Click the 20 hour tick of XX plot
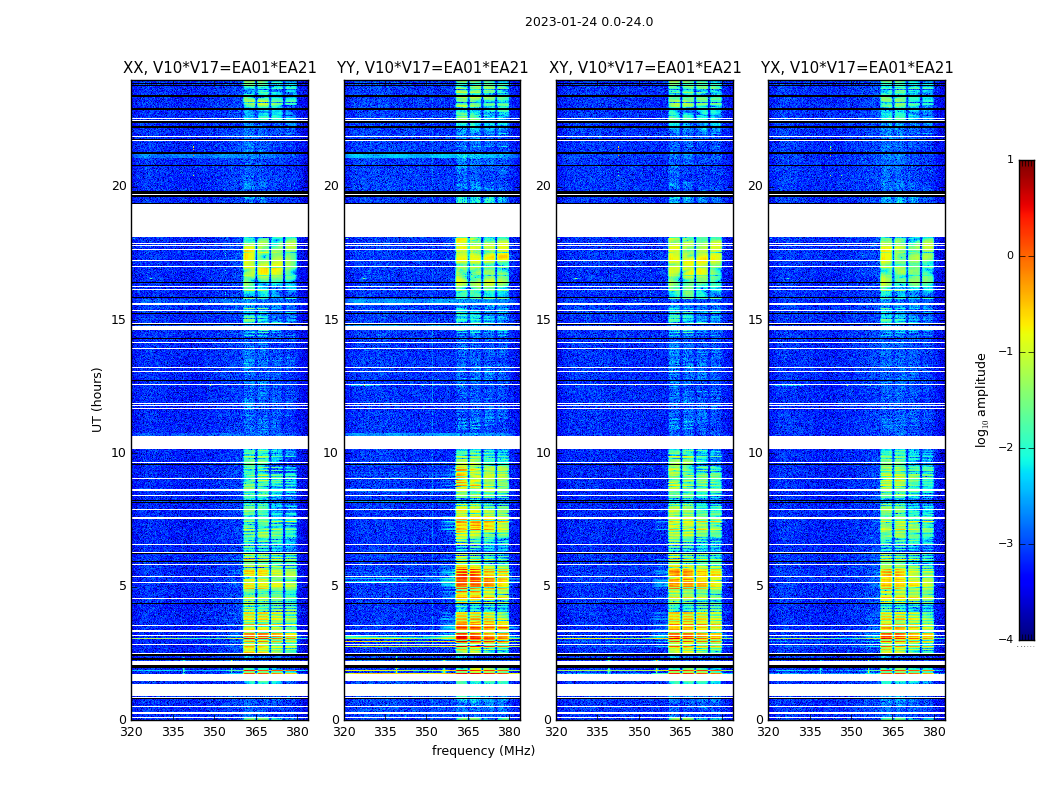1050x800 pixels. [119, 185]
